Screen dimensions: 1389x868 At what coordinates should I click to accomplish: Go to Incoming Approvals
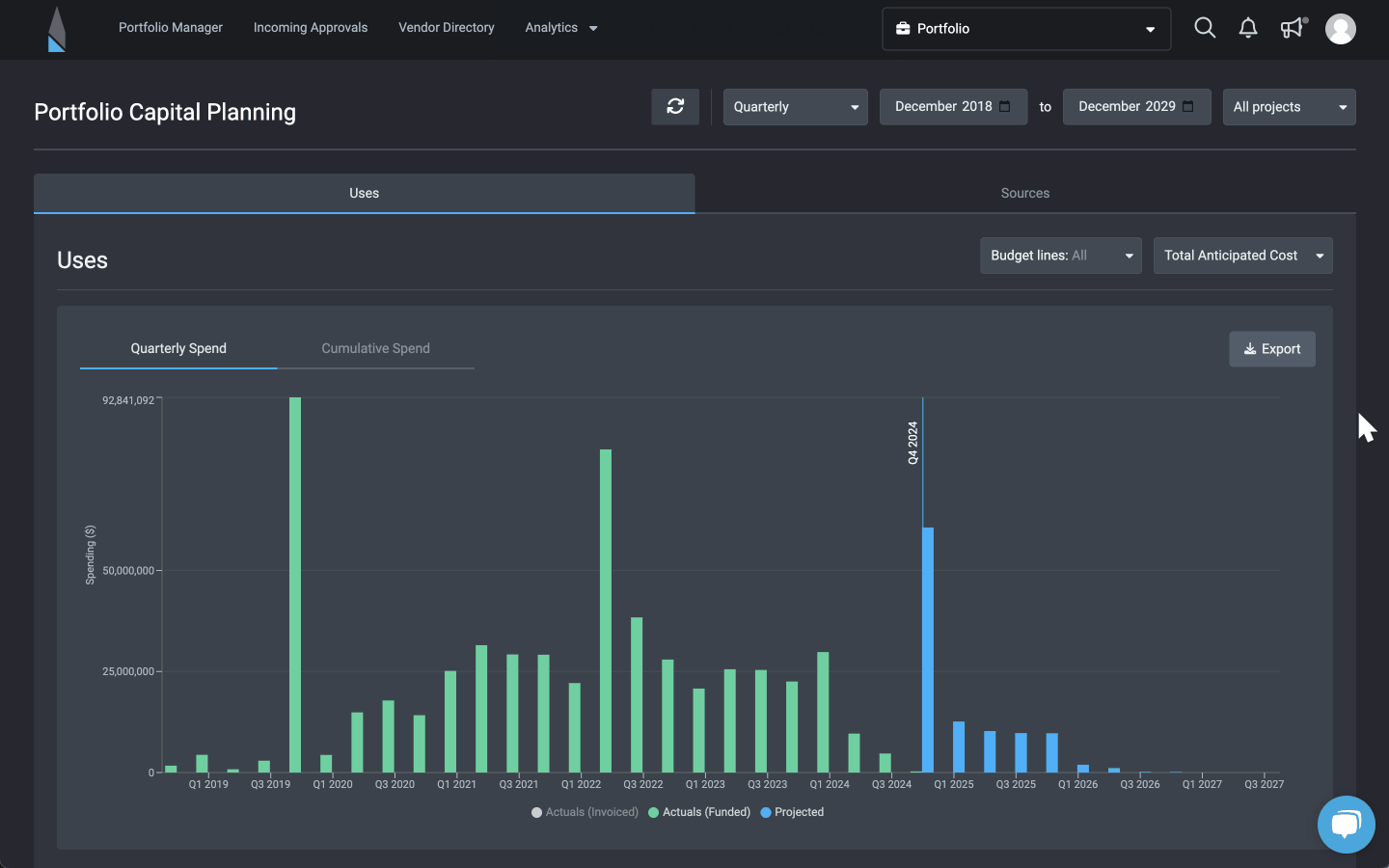coord(311,28)
